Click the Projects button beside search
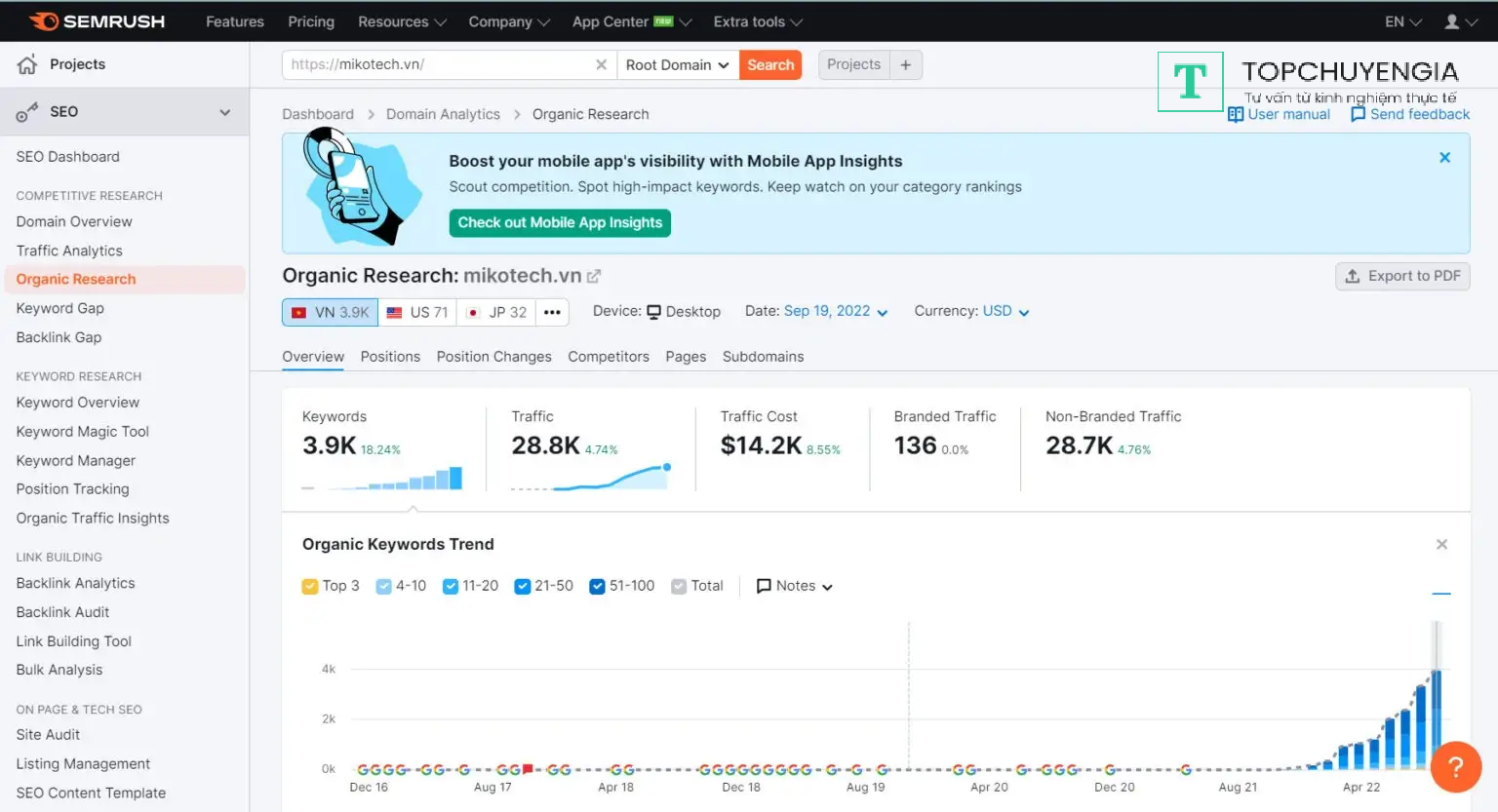 pos(854,64)
